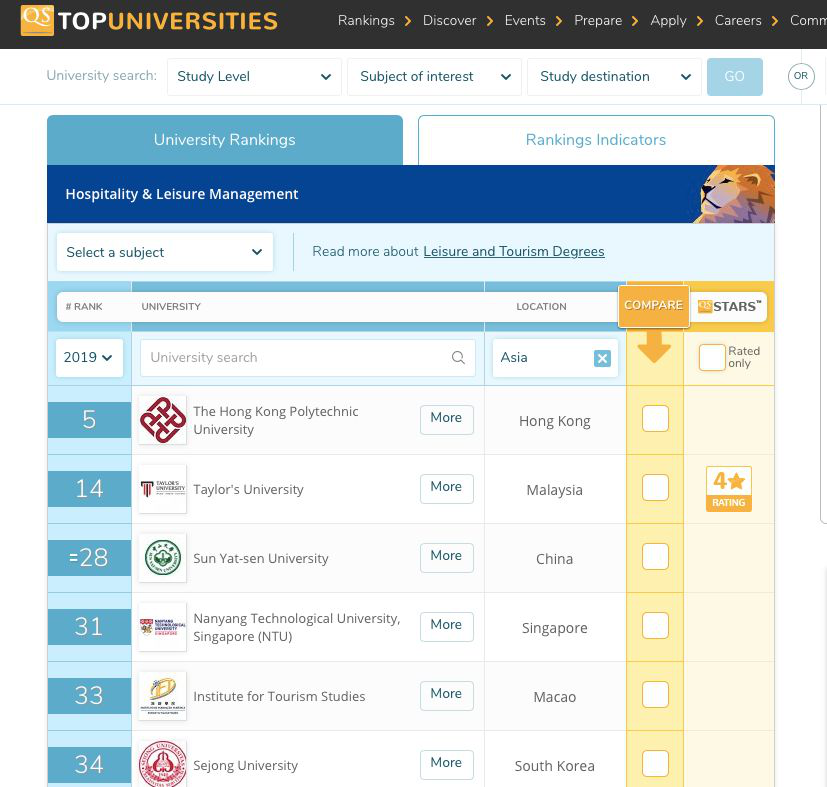Open the Events menu
This screenshot has height=787, width=827.
tap(525, 21)
